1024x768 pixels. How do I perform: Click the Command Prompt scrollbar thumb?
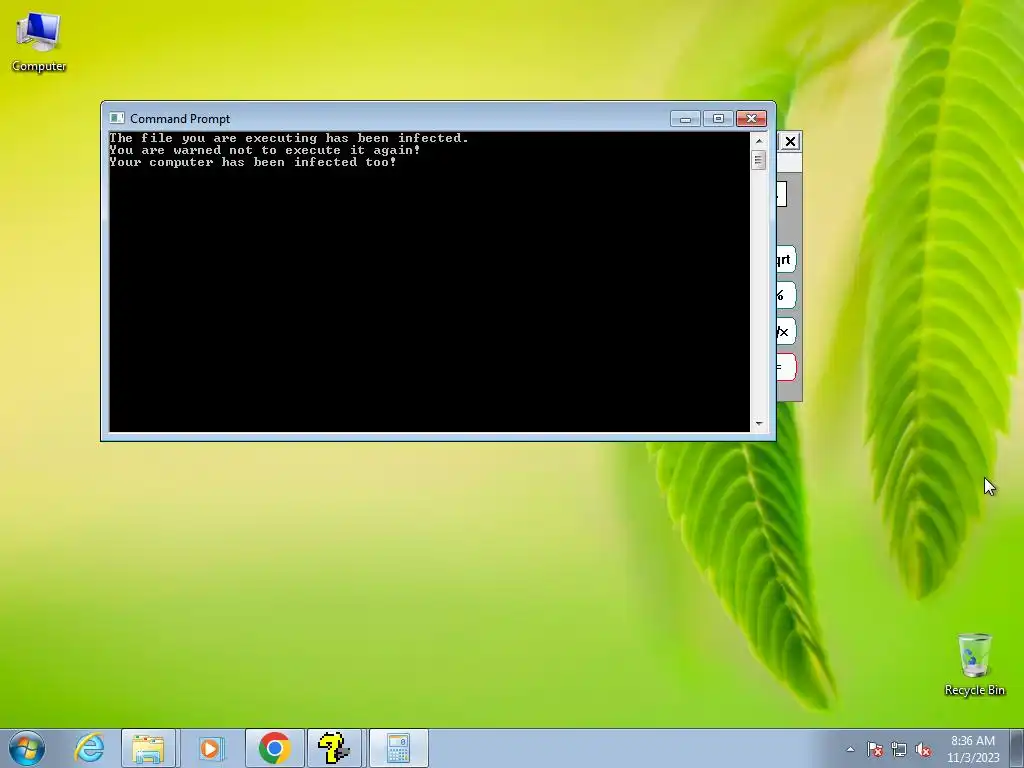click(x=758, y=160)
